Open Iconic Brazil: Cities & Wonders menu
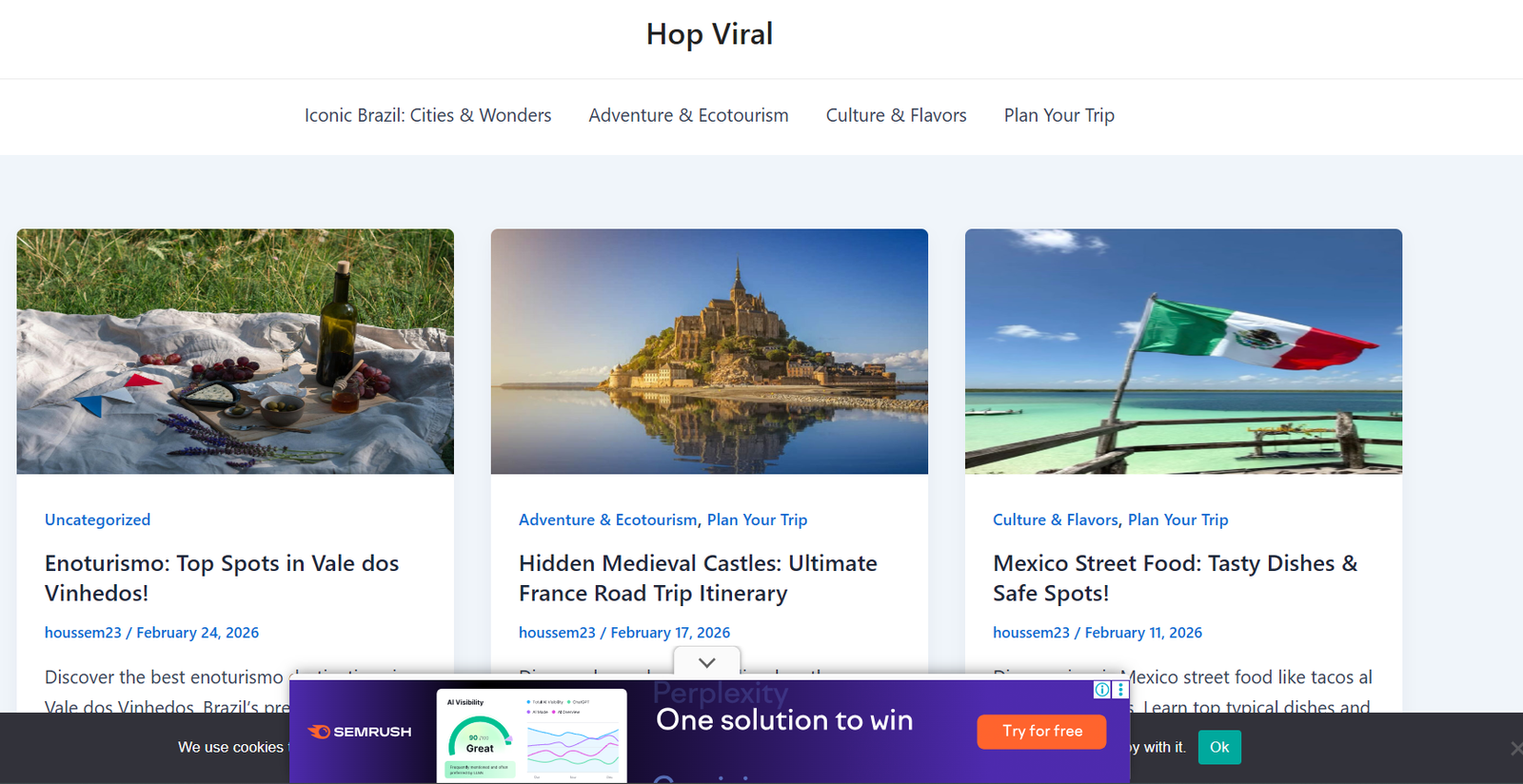This screenshot has height=784, width=1523. coord(427,115)
